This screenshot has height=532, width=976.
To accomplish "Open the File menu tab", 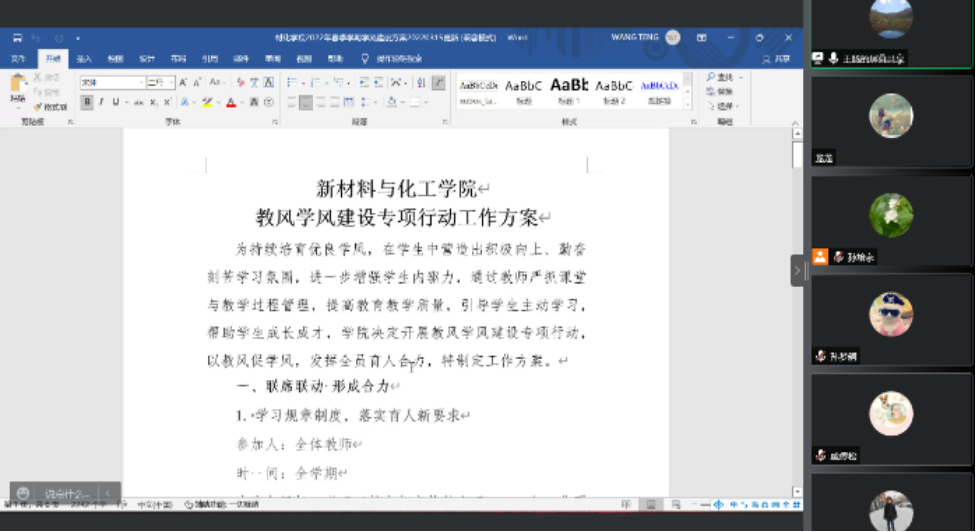I will pos(18,59).
